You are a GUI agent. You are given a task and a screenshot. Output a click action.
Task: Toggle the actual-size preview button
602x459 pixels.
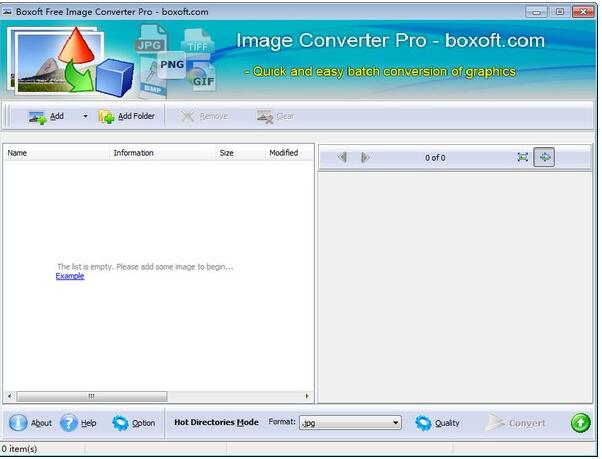[544, 157]
